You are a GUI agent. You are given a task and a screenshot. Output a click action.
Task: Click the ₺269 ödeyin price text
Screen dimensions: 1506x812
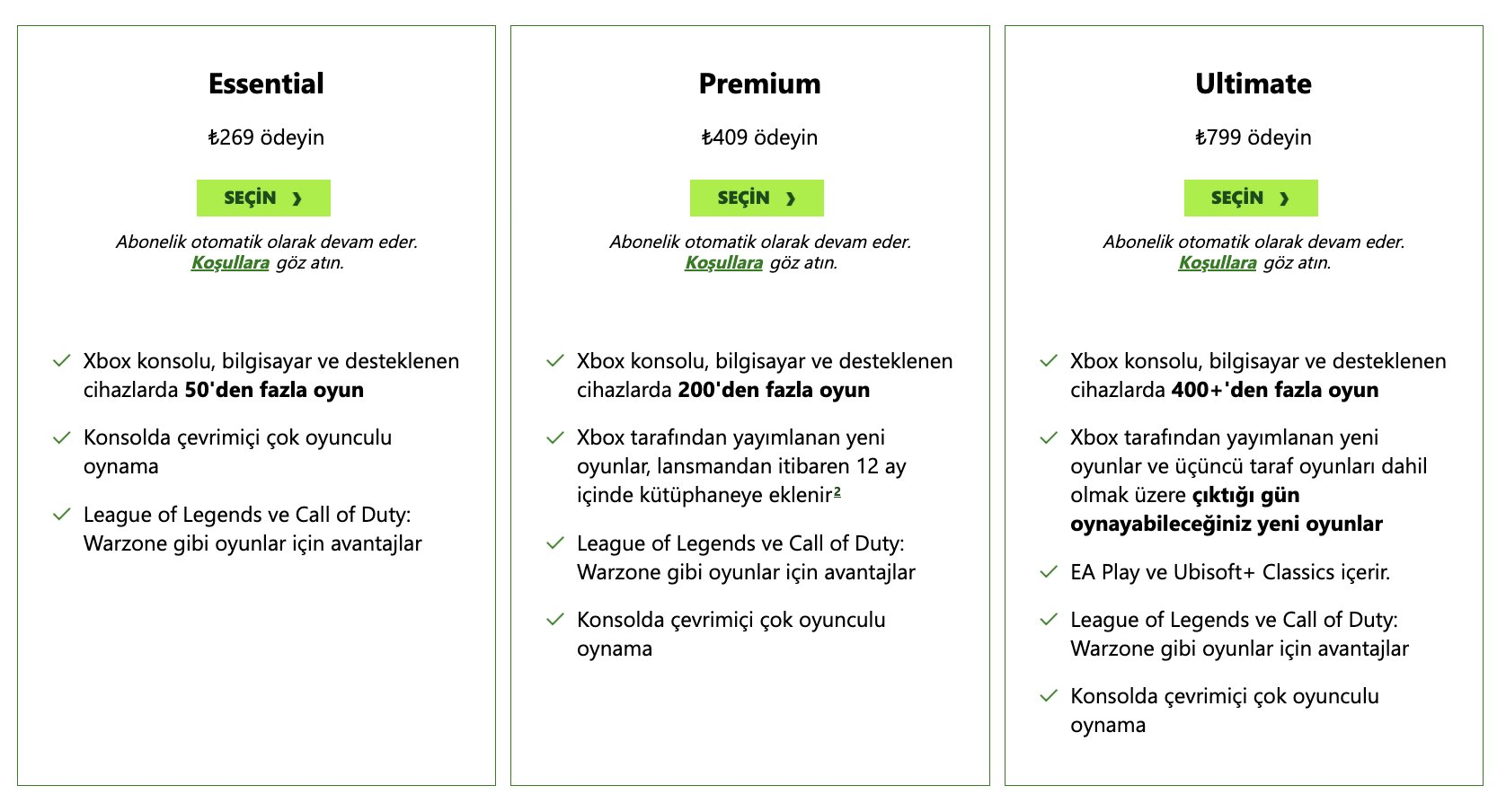click(266, 137)
